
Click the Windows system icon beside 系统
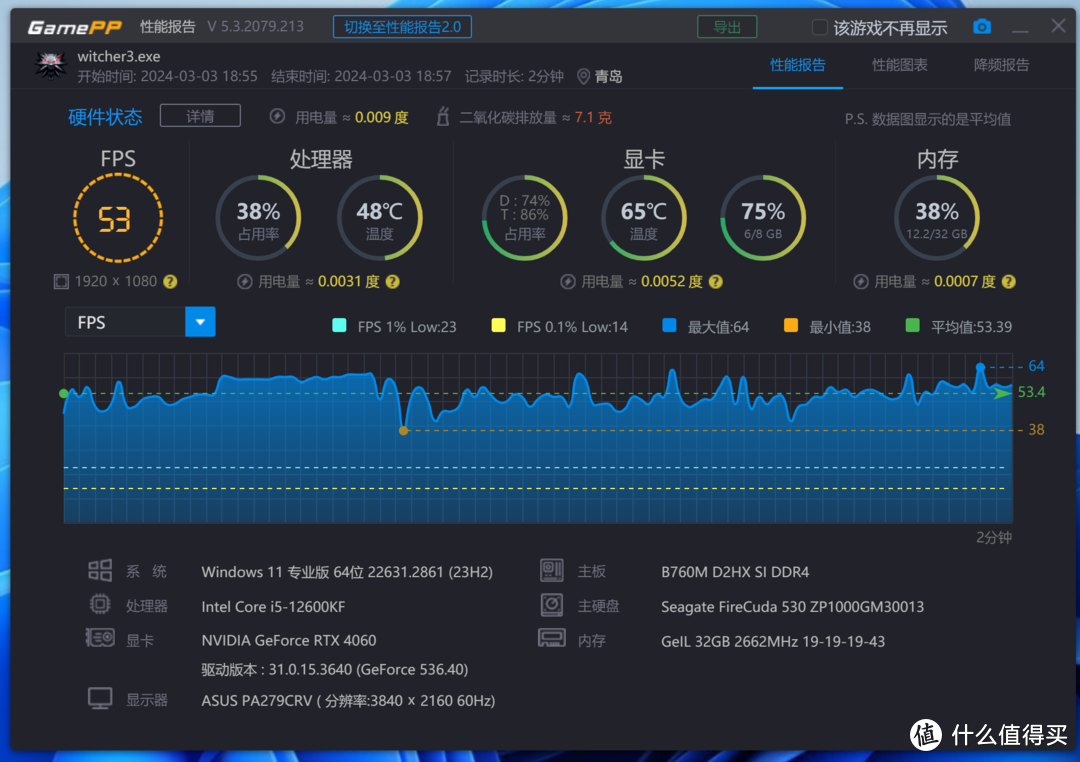[x=100, y=570]
